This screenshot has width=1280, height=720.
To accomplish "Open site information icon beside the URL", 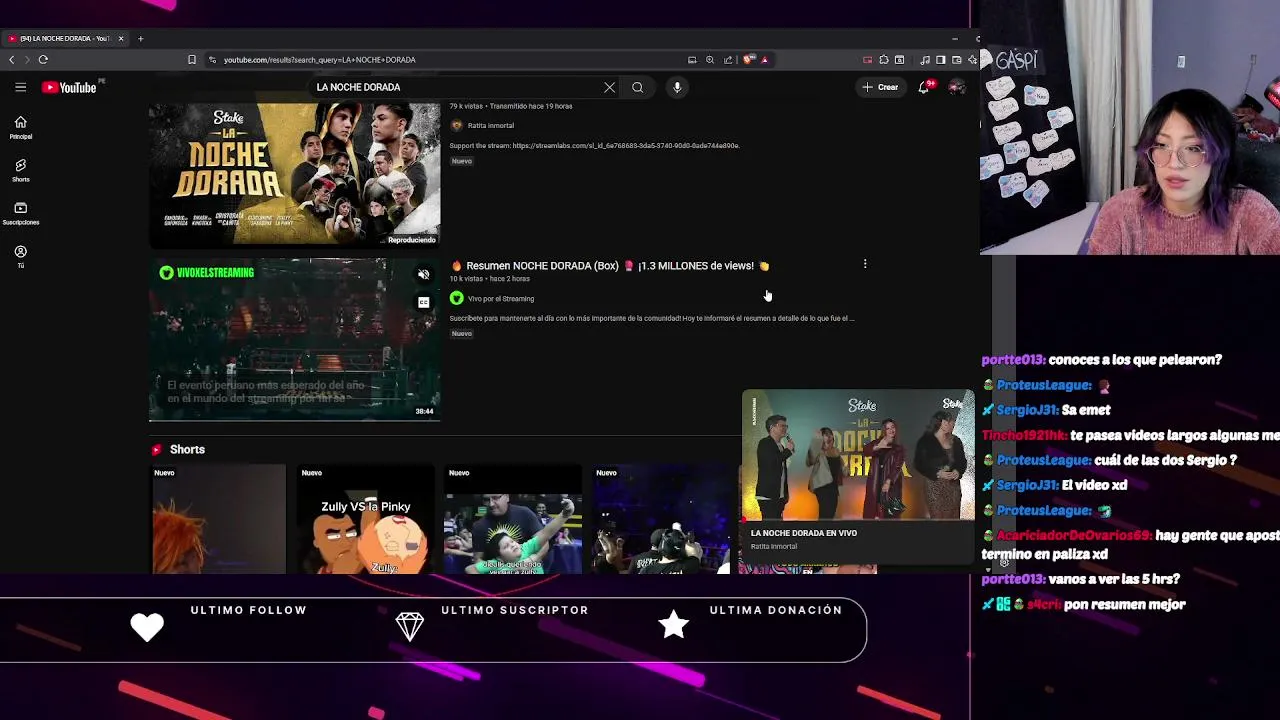I will pyautogui.click(x=212, y=60).
